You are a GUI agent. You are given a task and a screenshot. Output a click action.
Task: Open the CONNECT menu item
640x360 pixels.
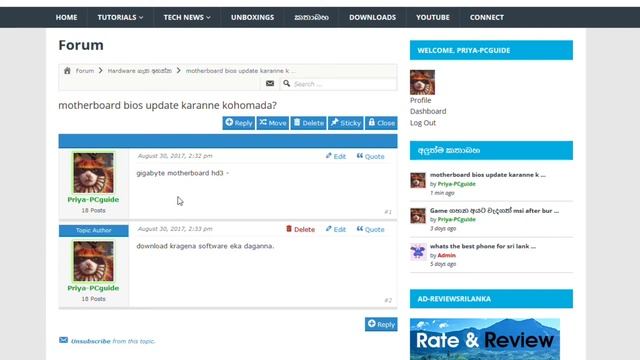point(487,18)
